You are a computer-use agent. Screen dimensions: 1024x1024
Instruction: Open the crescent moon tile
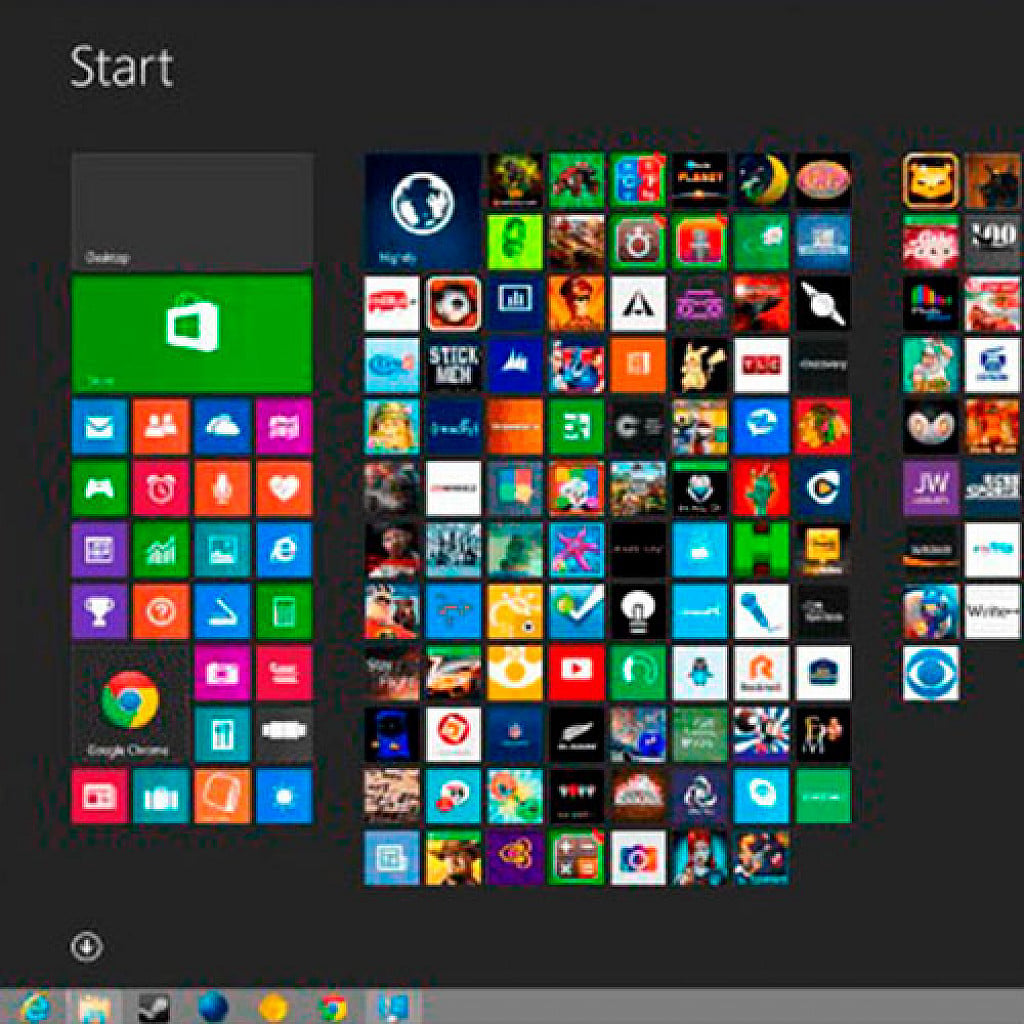pyautogui.click(x=761, y=180)
